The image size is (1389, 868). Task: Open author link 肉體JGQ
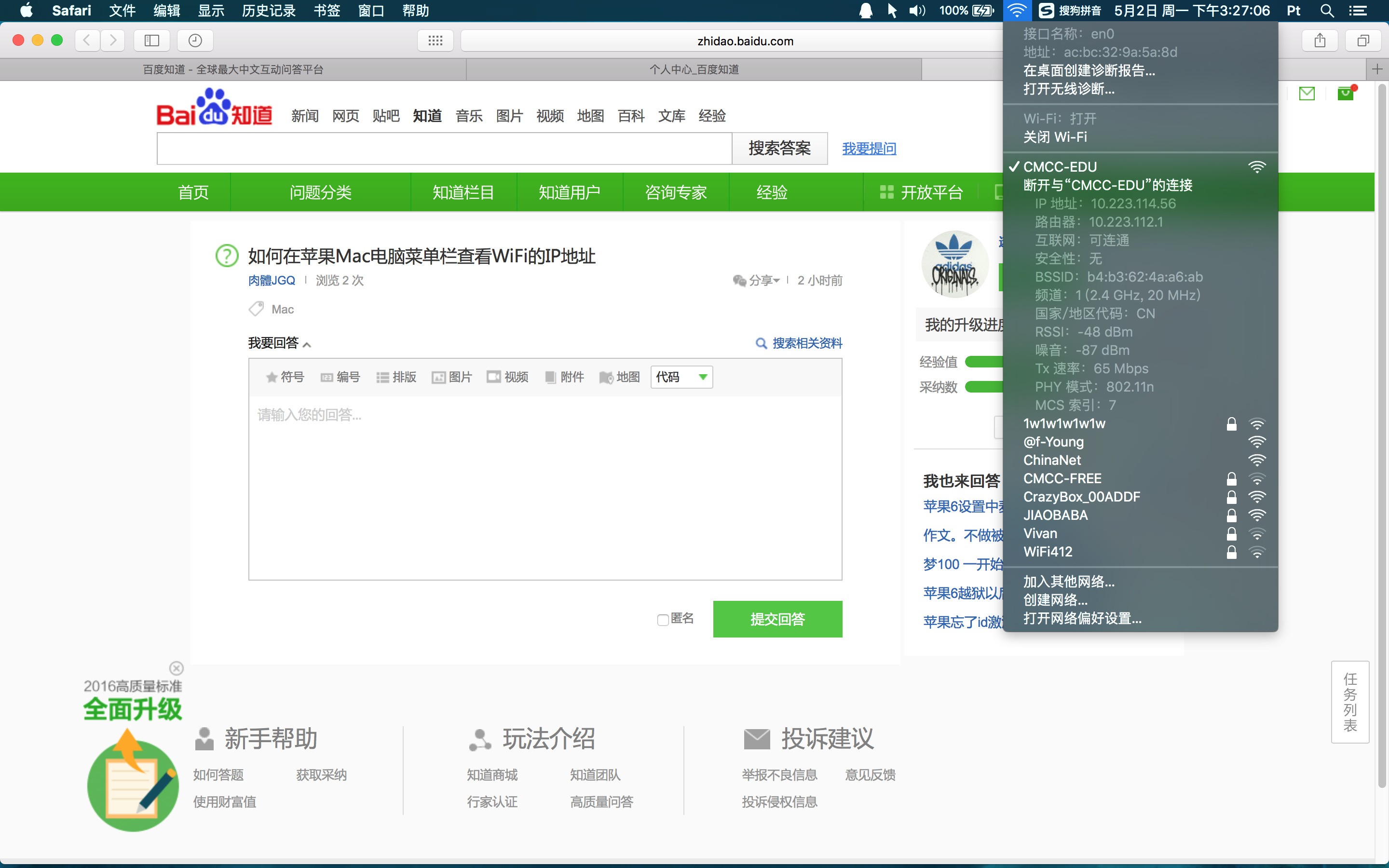(272, 281)
